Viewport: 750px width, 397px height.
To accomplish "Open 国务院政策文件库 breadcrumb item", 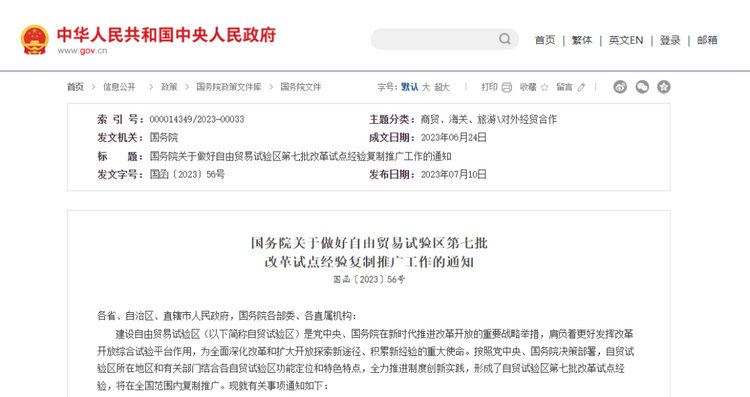I will (x=229, y=87).
